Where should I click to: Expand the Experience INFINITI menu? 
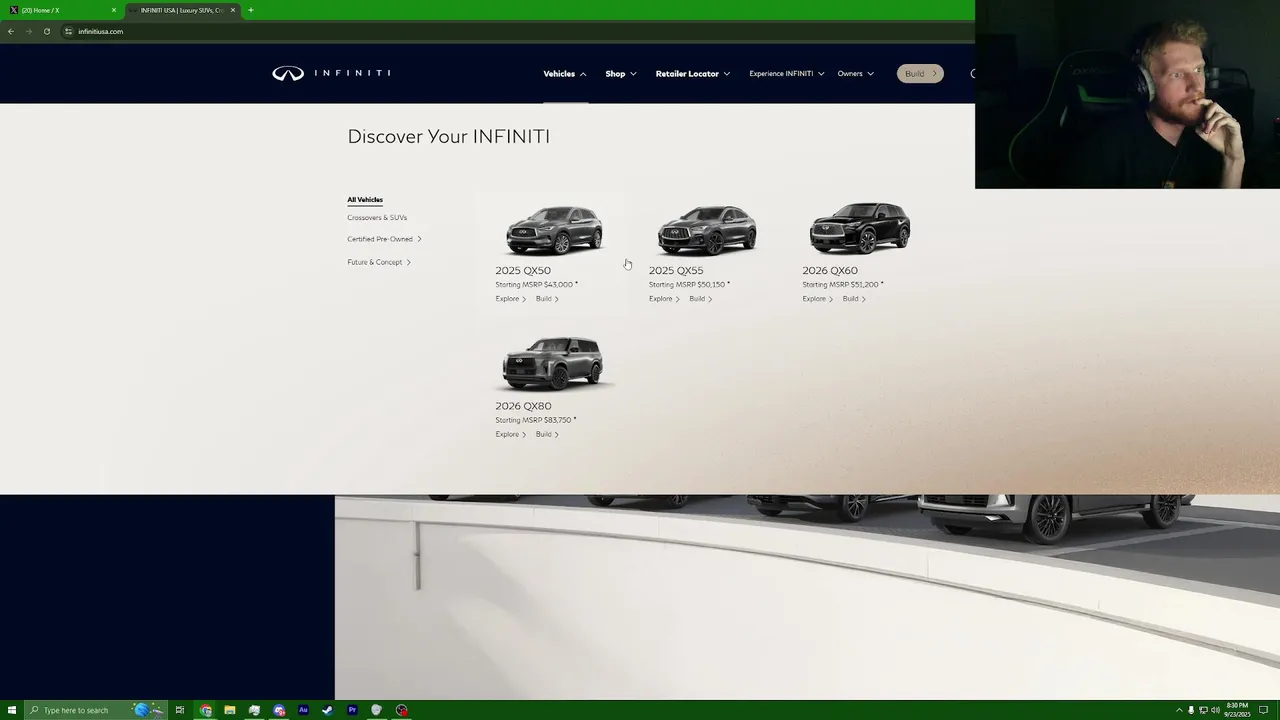click(x=787, y=73)
